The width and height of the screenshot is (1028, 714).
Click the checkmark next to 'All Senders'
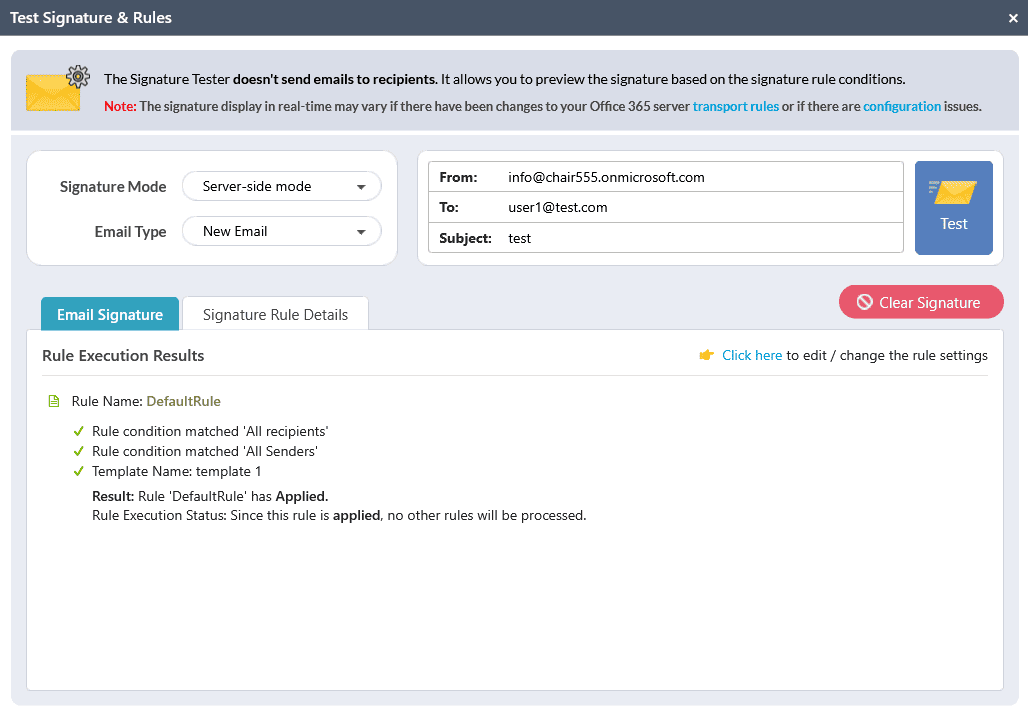coord(79,451)
